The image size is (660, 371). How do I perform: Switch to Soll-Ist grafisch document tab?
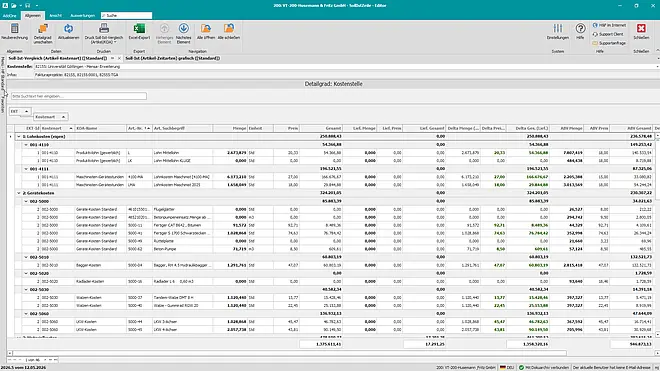pos(173,58)
